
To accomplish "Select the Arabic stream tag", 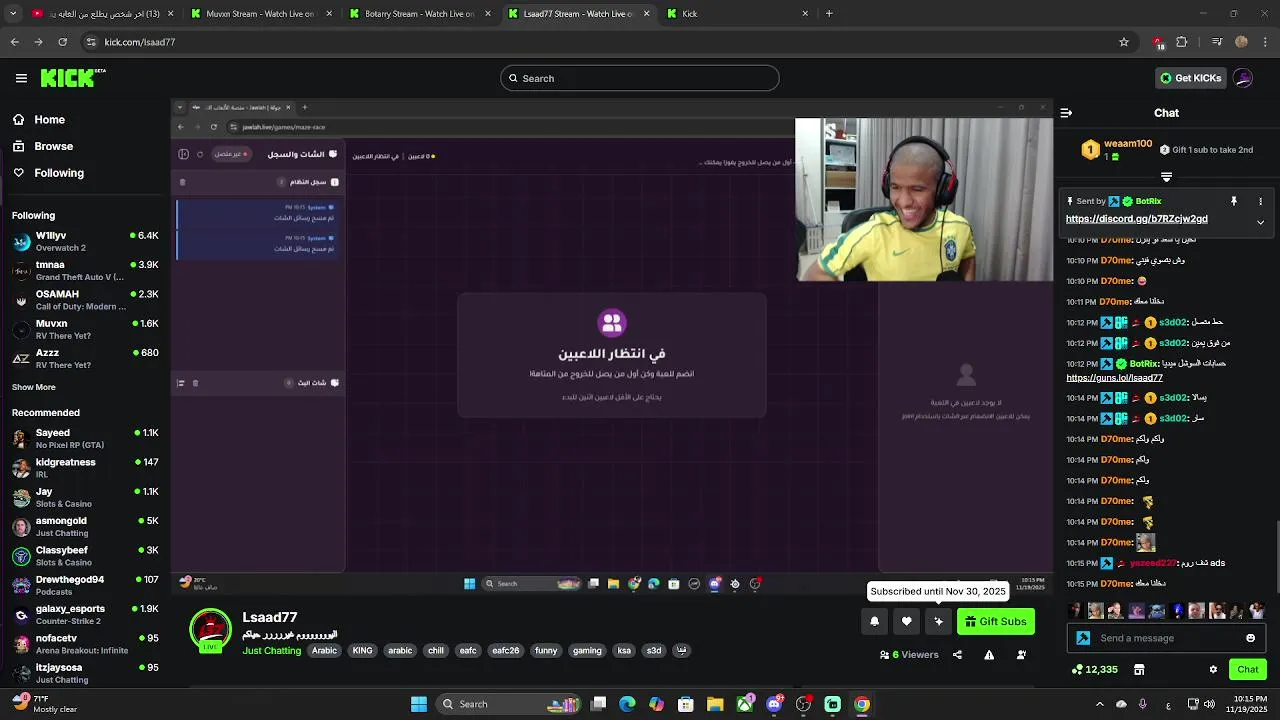I will click(324, 651).
